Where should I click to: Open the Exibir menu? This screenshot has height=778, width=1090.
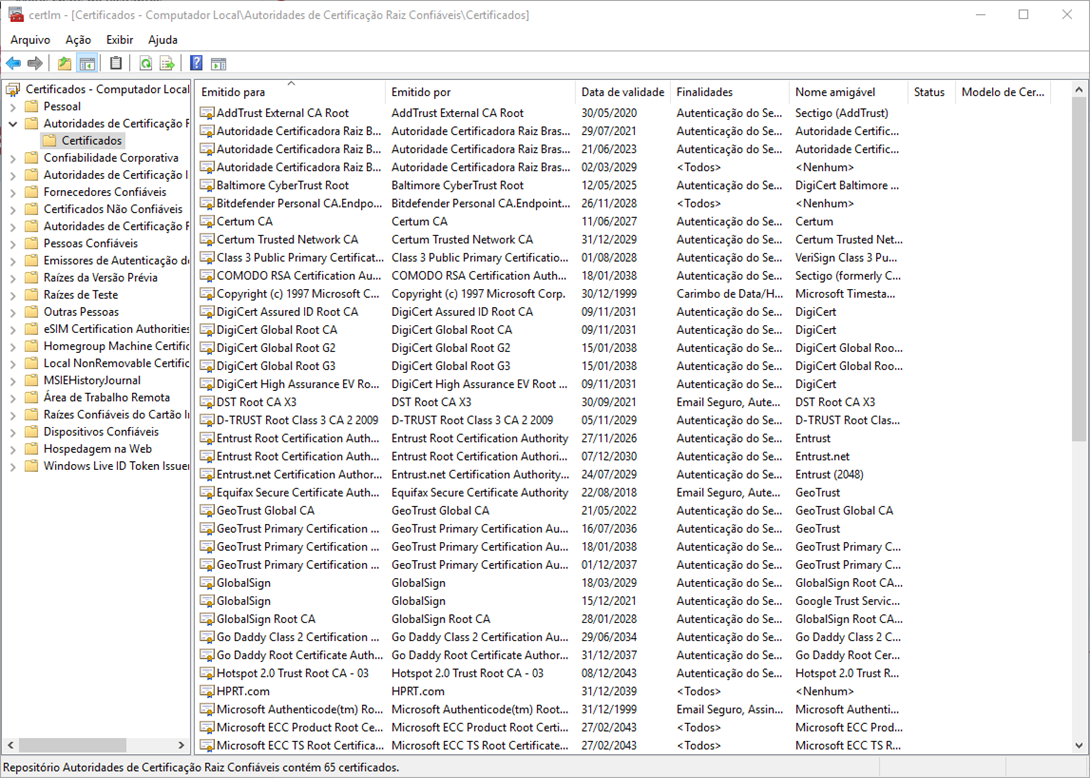point(120,40)
